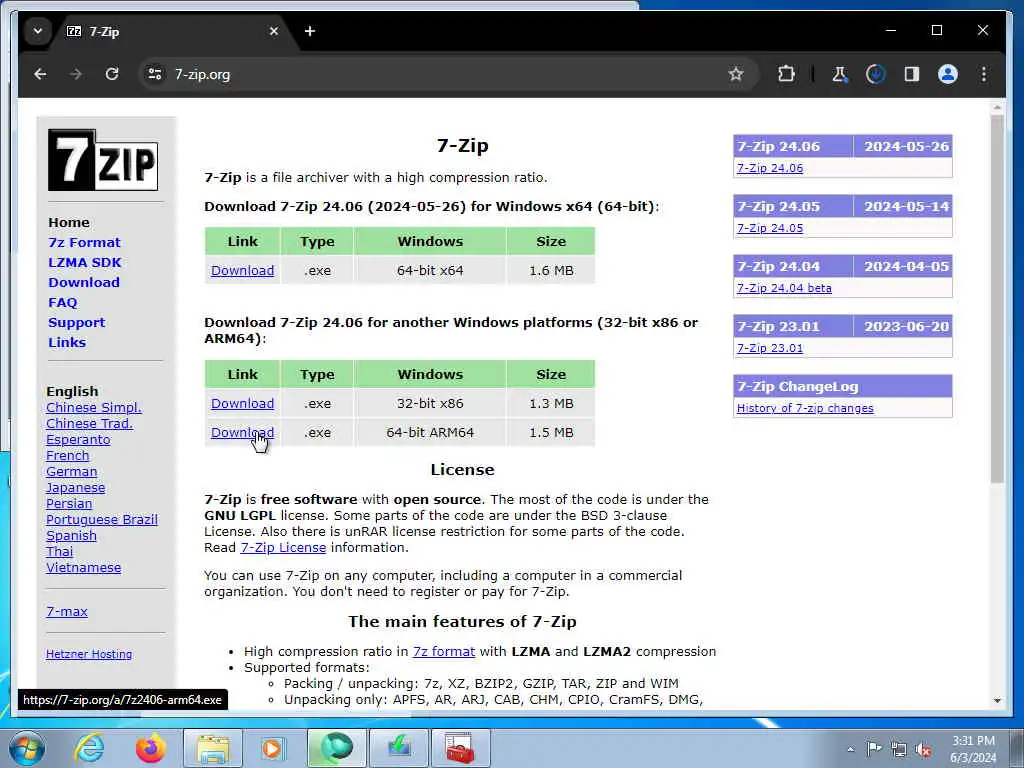Image resolution: width=1024 pixels, height=768 pixels.
Task: Open the 7-Zip License link
Action: coord(283,548)
